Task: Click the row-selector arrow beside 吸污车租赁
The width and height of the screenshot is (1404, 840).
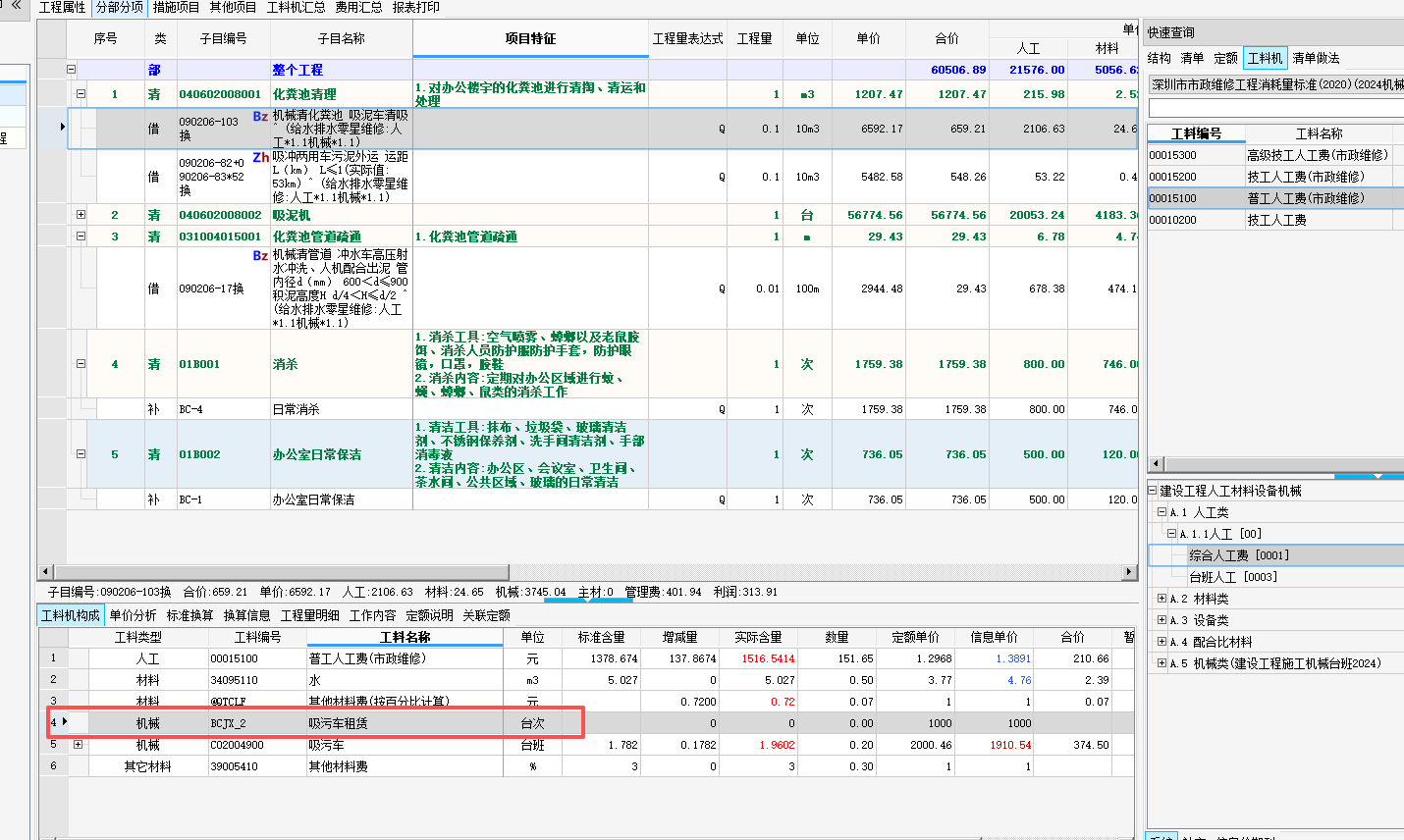Action: pyautogui.click(x=66, y=722)
